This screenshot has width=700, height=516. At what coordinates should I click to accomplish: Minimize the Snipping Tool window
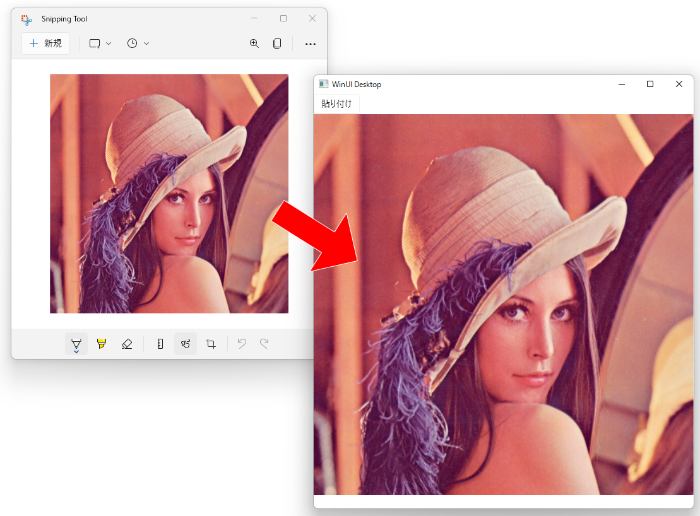point(254,18)
